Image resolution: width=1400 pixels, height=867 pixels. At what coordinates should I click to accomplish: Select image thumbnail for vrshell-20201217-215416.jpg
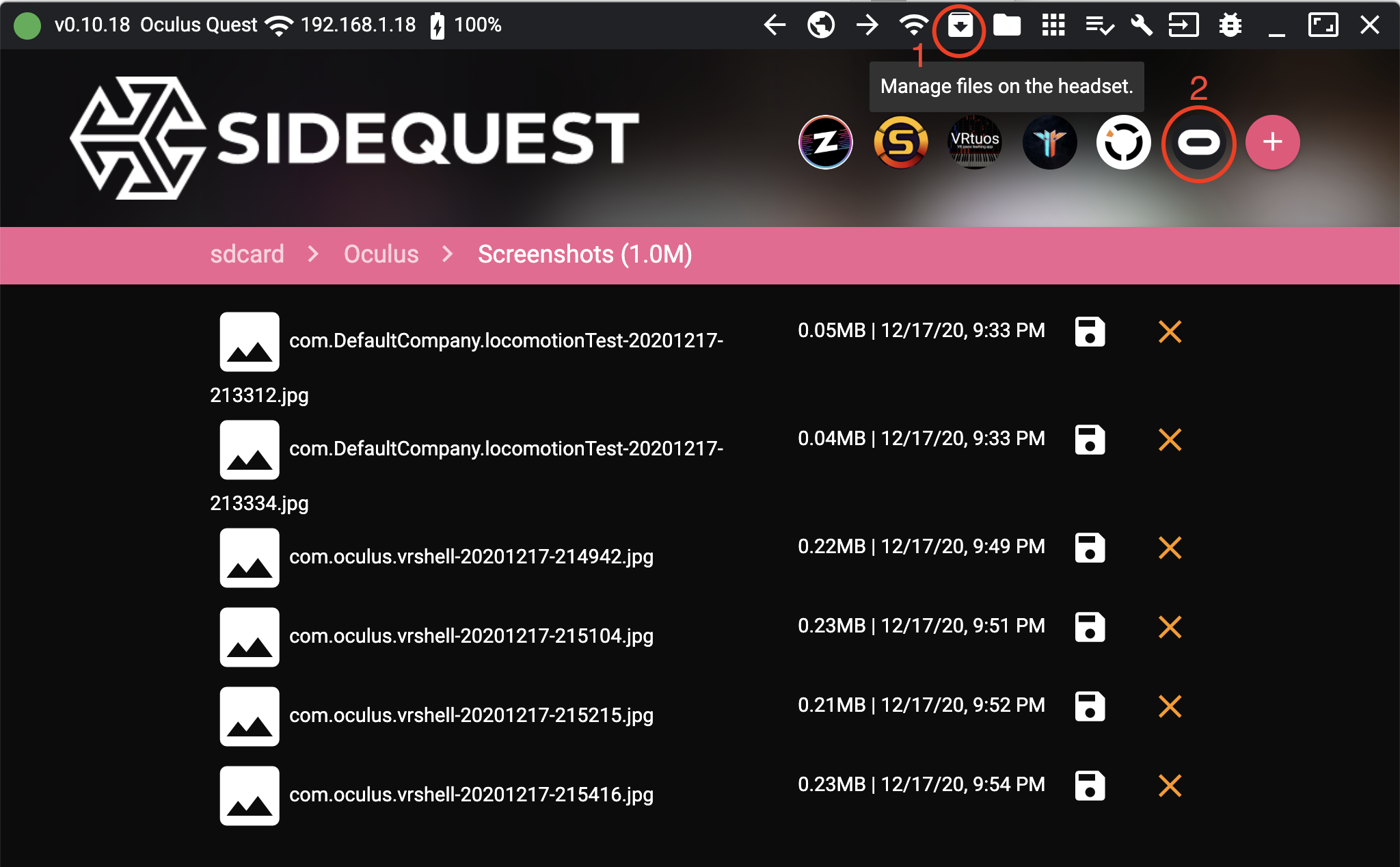tap(250, 796)
